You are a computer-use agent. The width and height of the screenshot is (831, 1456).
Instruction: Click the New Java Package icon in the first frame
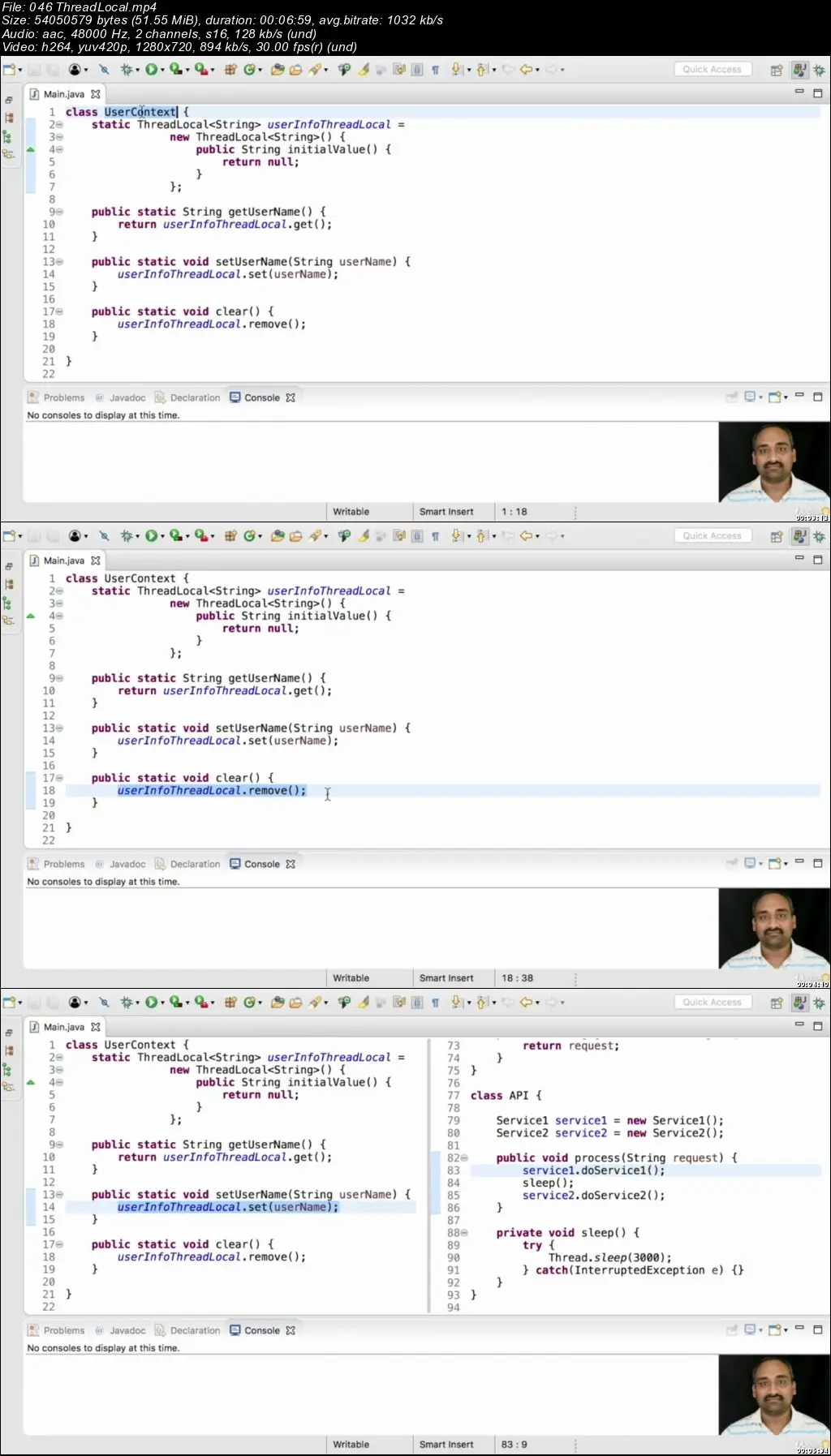(x=230, y=70)
